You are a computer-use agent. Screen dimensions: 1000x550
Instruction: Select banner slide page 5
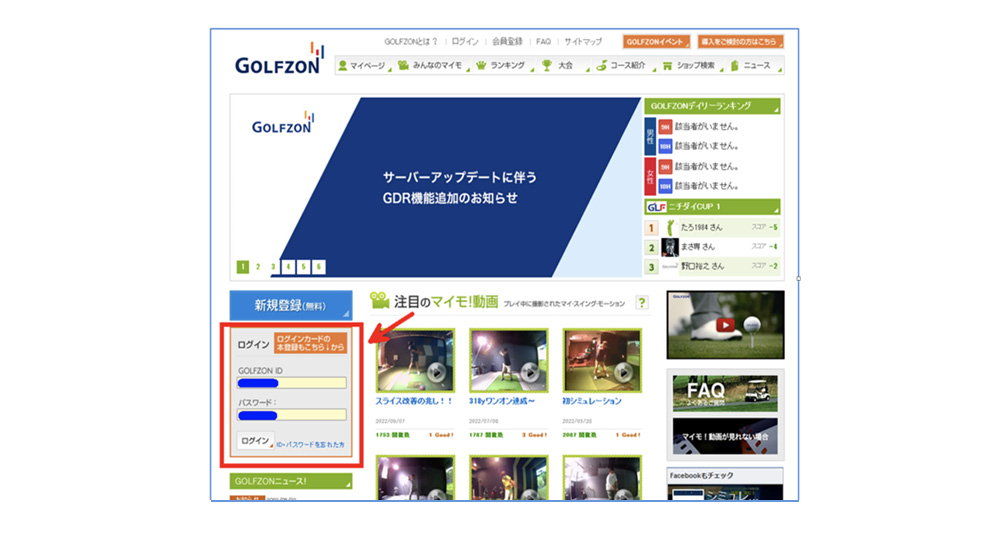(x=304, y=267)
